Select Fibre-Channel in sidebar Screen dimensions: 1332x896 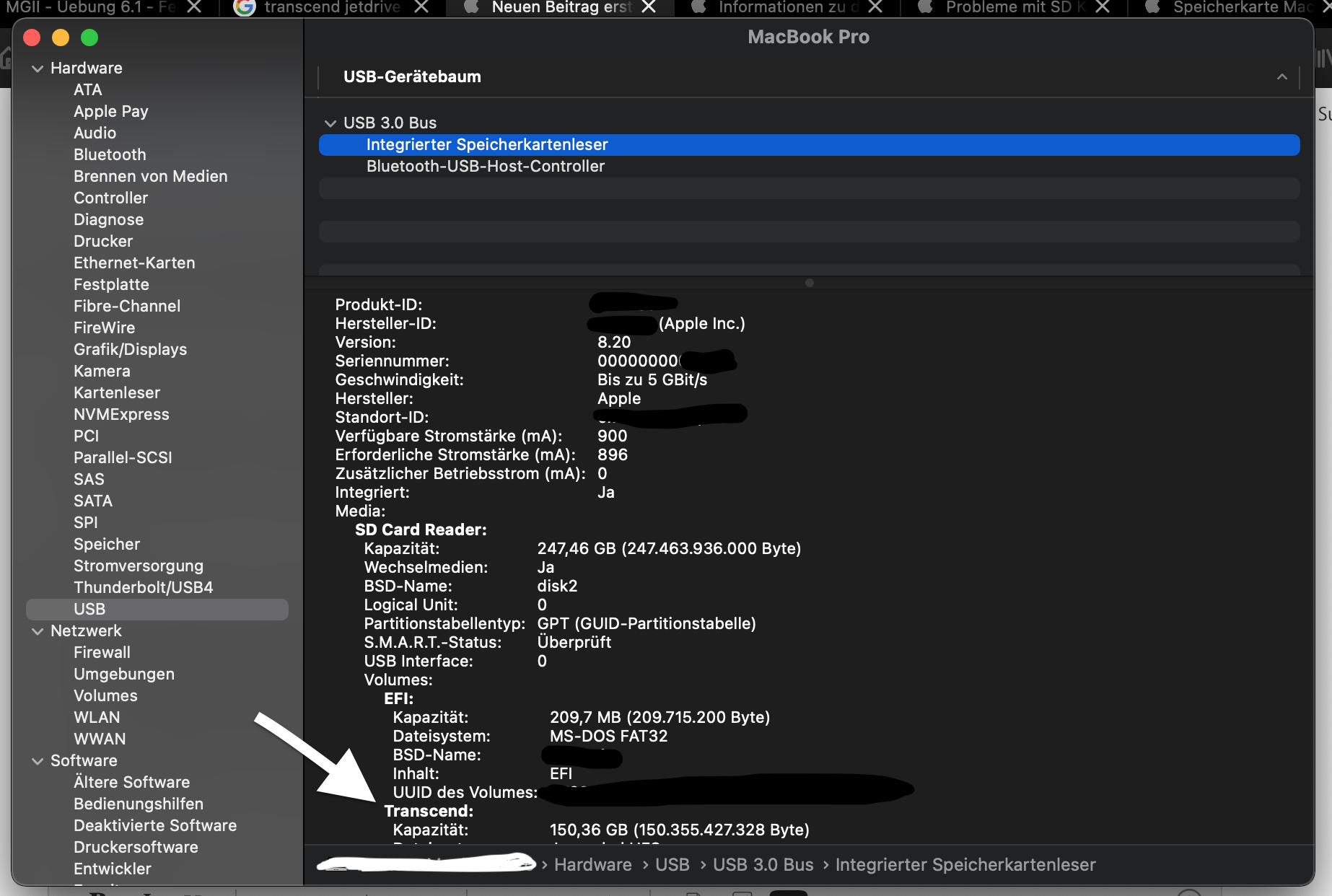pos(127,307)
